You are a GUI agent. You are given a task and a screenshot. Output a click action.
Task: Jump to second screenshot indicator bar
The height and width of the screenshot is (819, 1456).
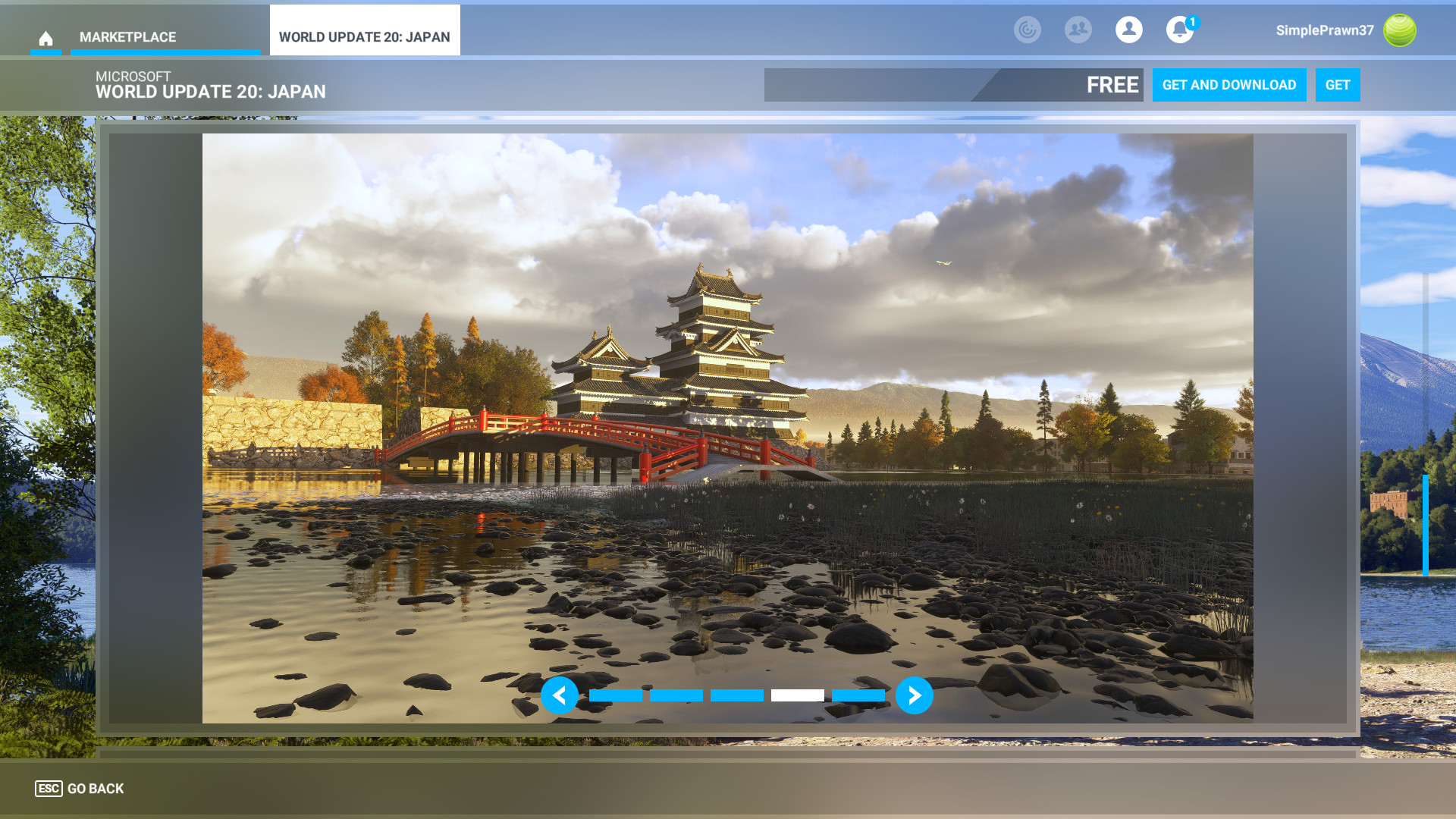pyautogui.click(x=676, y=695)
